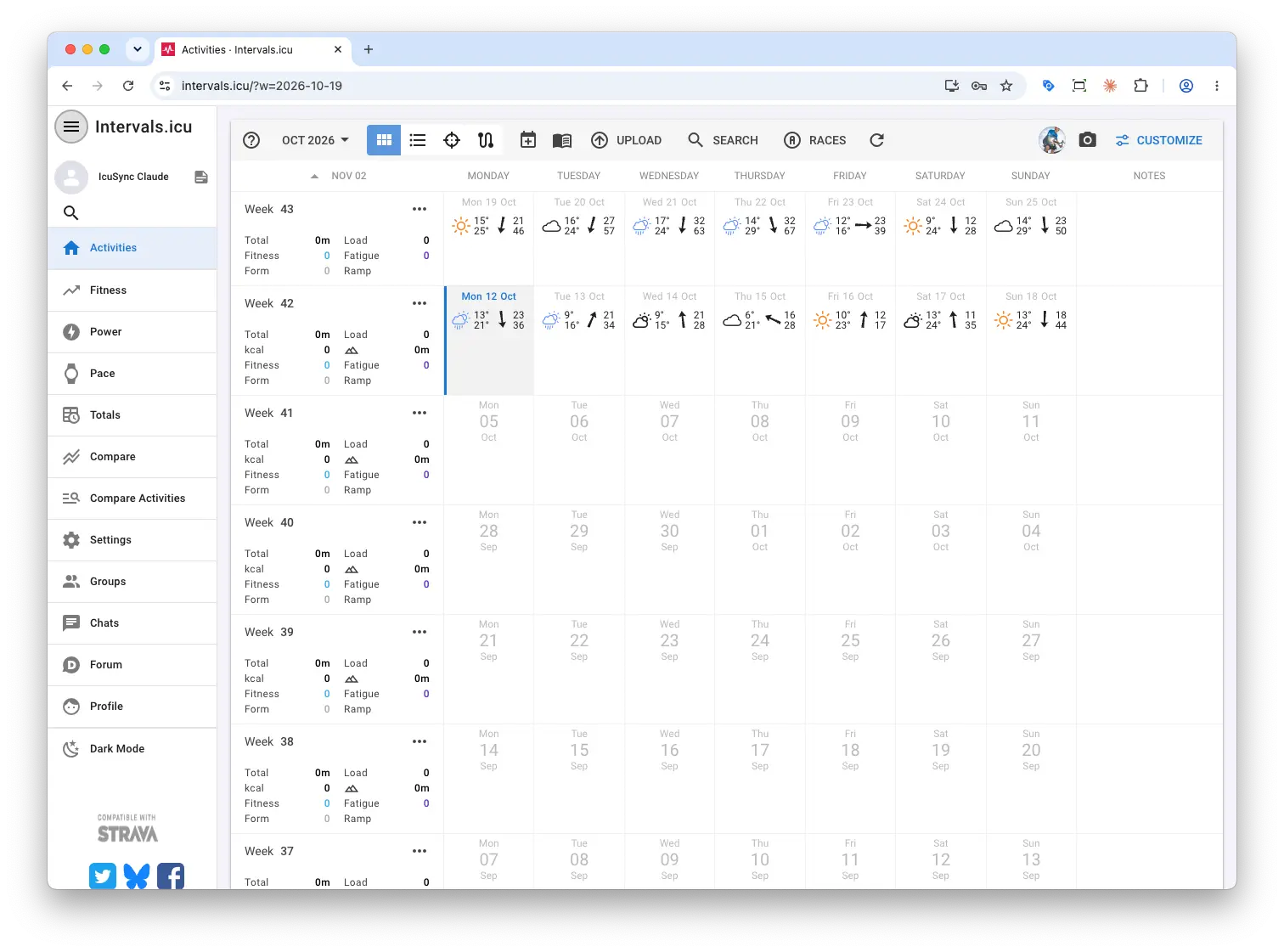Switch to activity list view

(418, 140)
